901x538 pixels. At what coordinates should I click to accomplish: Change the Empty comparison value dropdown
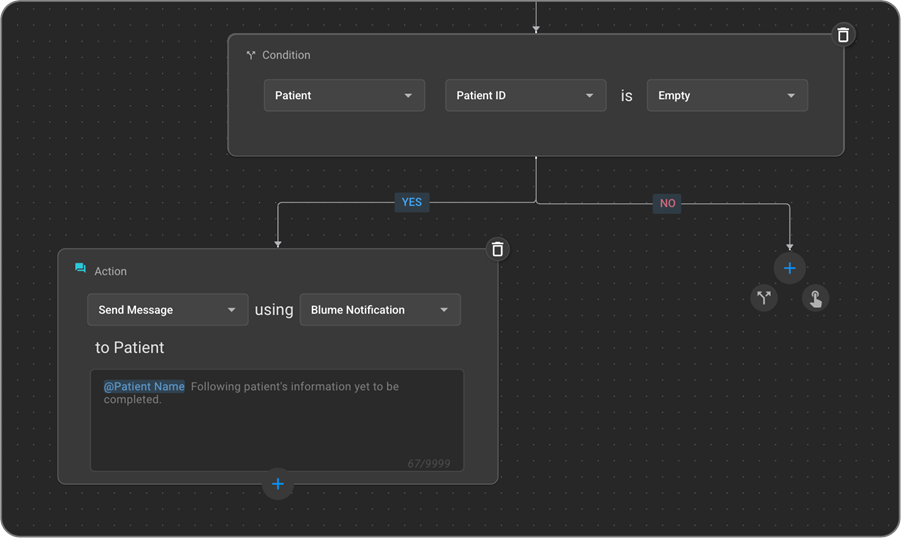[726, 96]
